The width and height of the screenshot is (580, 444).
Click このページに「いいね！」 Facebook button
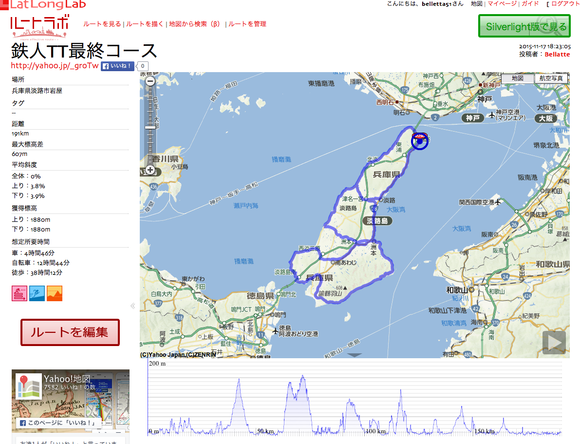point(58,423)
